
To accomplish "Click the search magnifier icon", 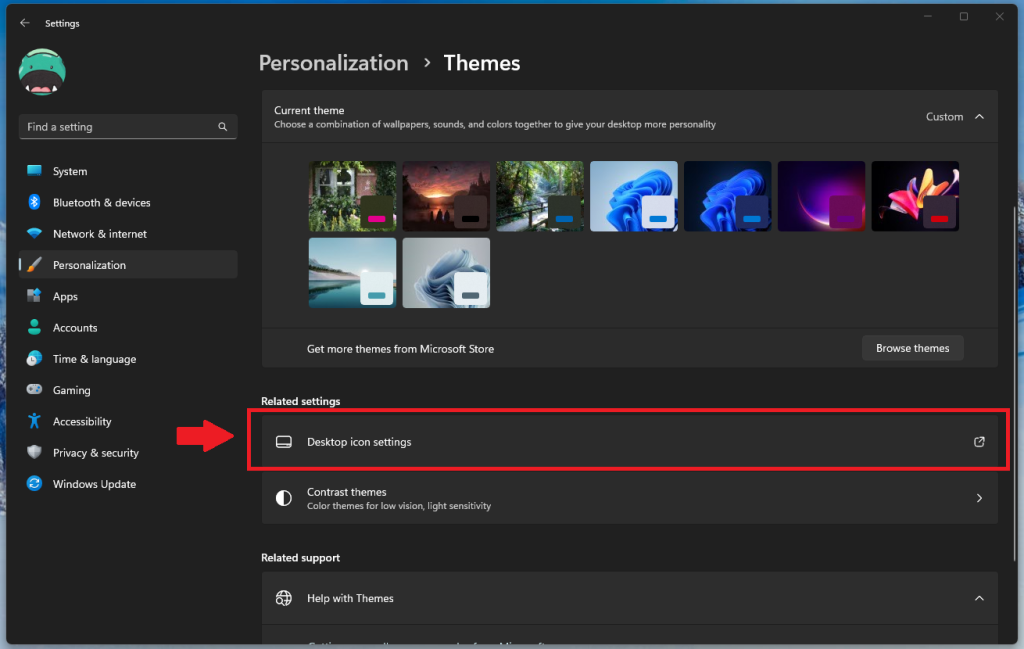I will click(x=222, y=127).
